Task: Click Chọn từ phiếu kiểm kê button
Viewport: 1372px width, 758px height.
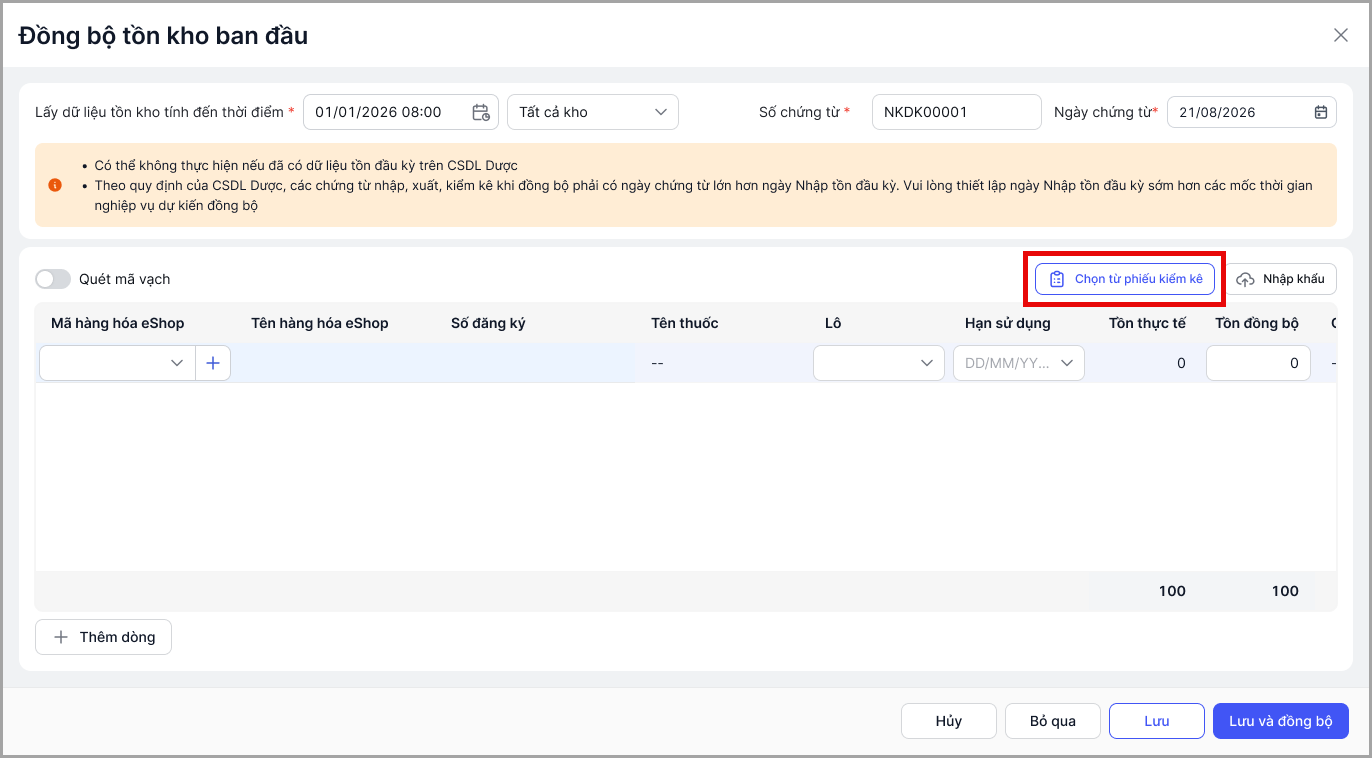Action: (1125, 279)
